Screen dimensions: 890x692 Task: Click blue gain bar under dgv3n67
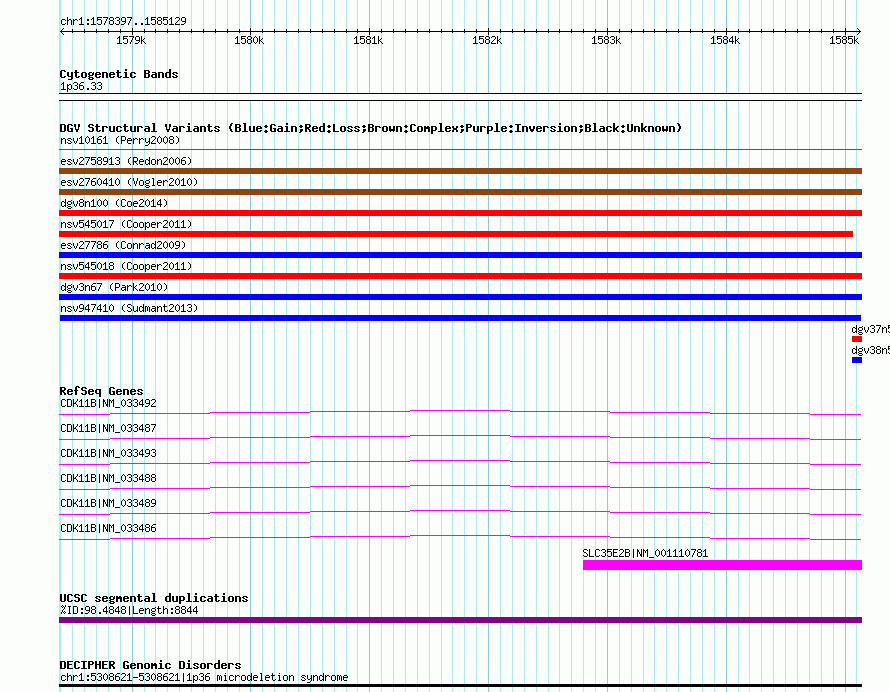460,297
